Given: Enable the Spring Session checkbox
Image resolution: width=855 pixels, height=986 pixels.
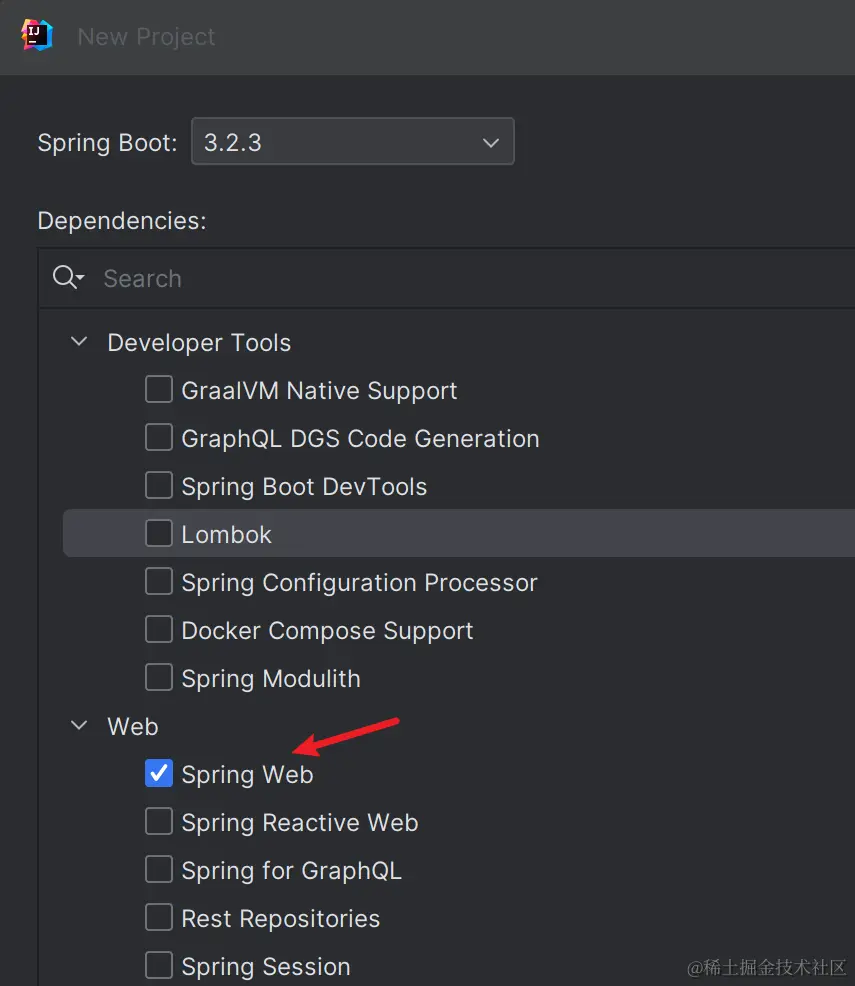Looking at the screenshot, I should [158, 965].
